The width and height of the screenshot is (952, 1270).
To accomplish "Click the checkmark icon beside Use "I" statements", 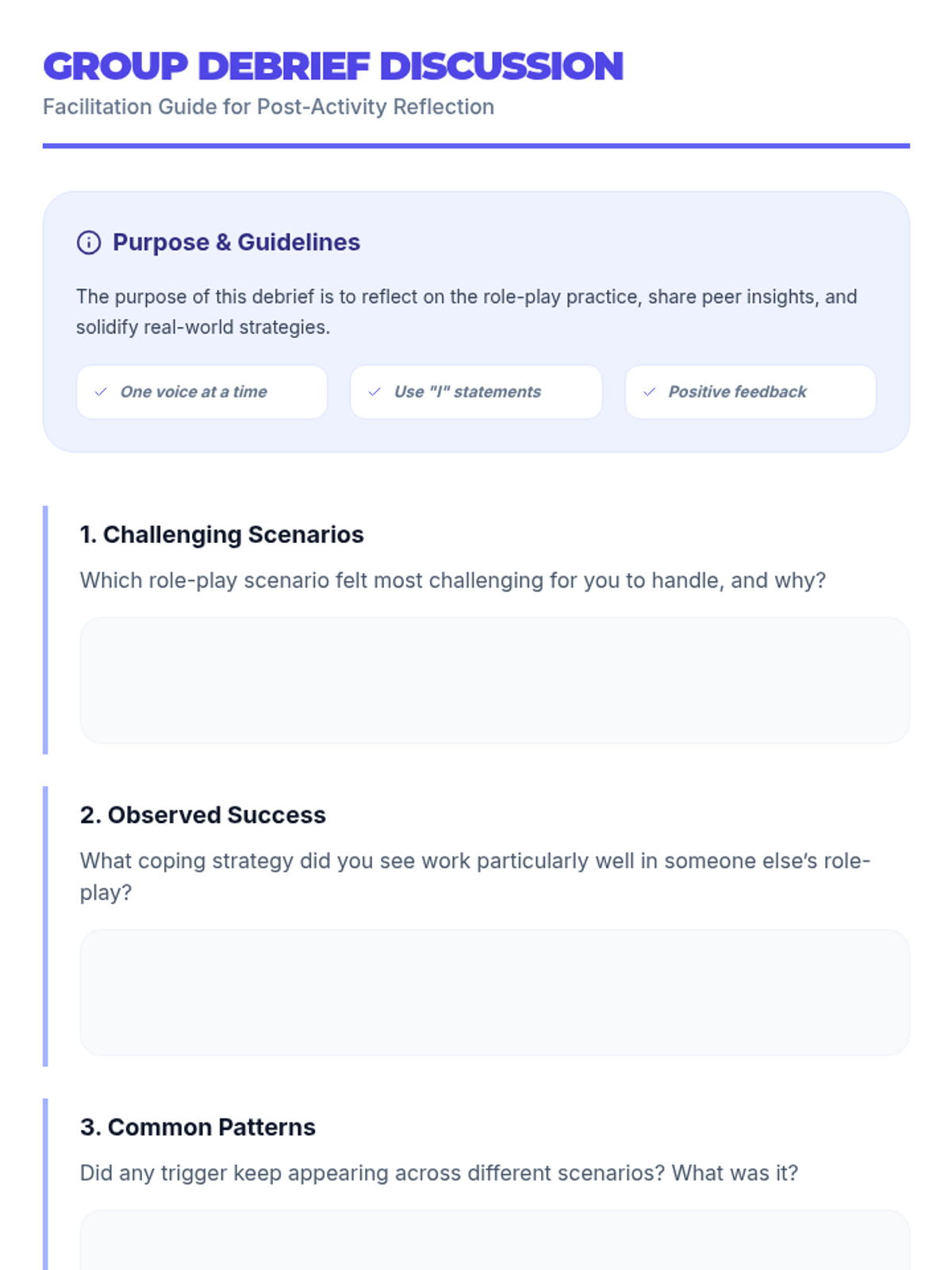I will point(374,392).
